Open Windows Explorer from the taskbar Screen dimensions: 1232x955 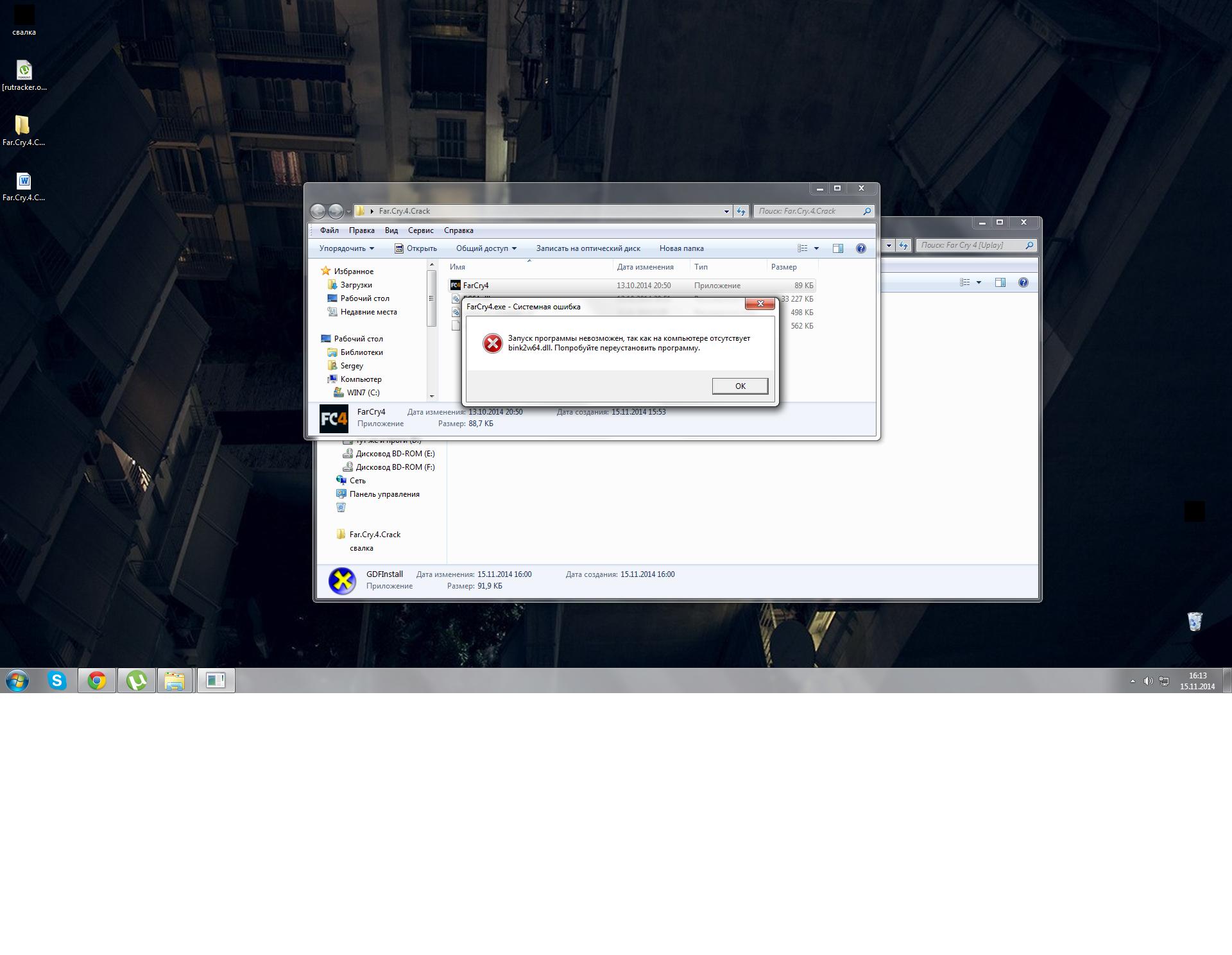pos(175,680)
